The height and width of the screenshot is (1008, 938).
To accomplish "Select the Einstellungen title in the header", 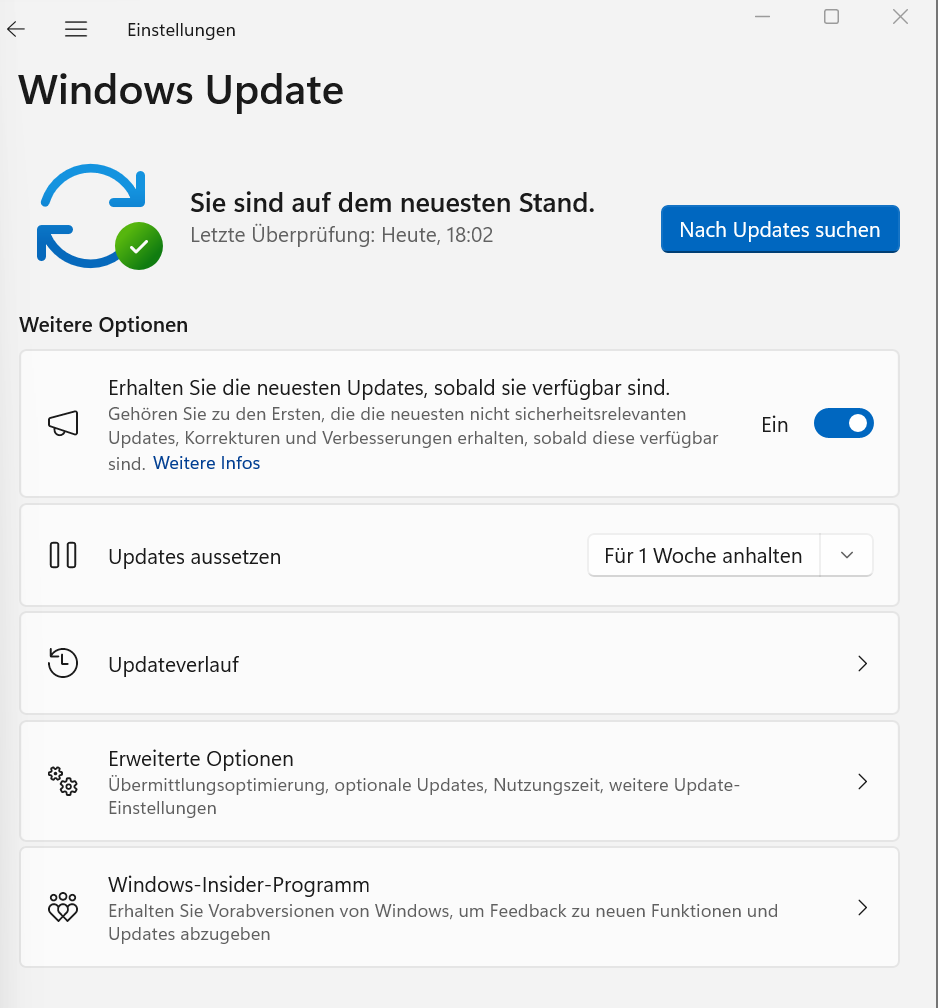I will [x=181, y=29].
